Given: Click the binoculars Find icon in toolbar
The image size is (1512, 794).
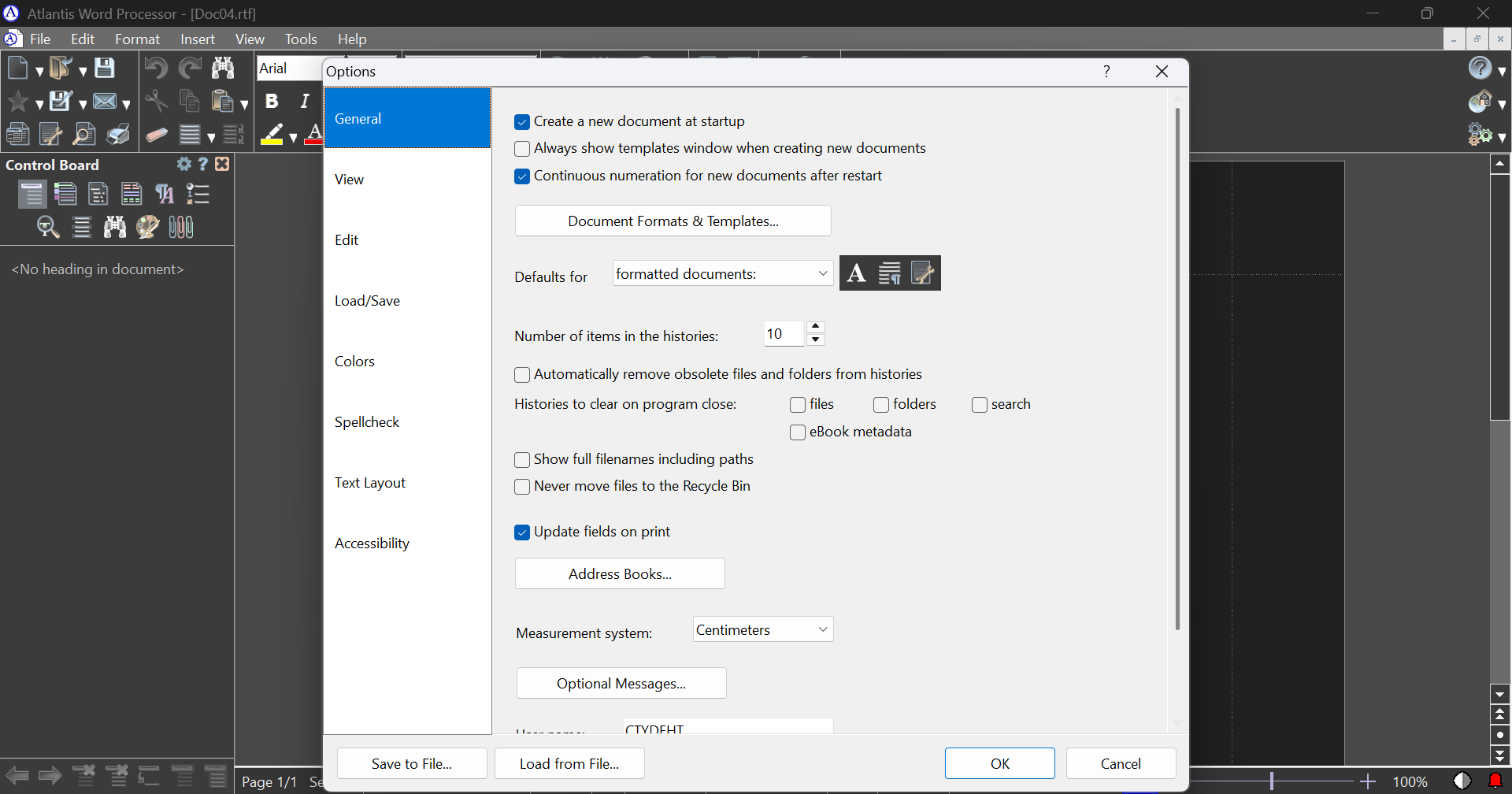Looking at the screenshot, I should point(223,68).
